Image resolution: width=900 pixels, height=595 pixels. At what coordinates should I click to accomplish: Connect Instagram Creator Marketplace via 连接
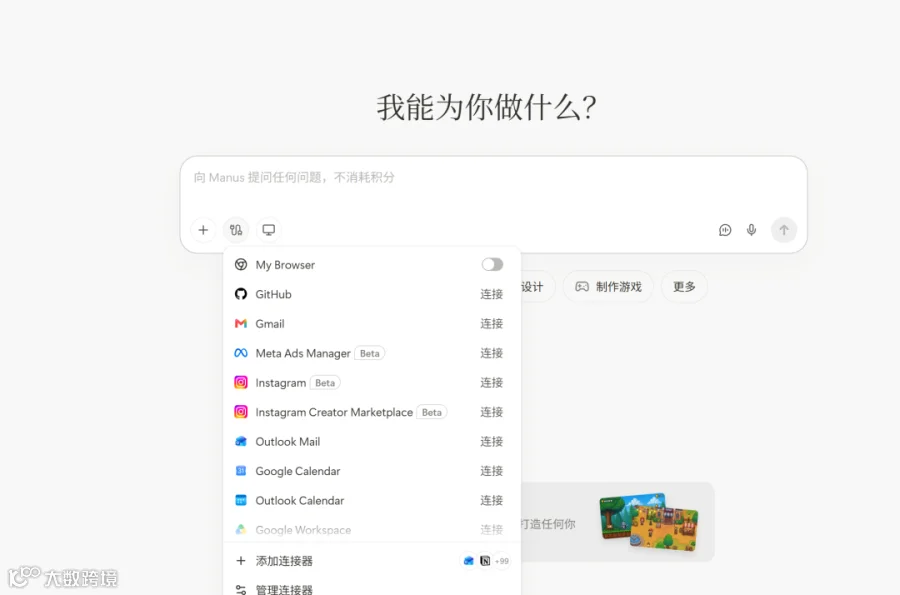pos(491,412)
